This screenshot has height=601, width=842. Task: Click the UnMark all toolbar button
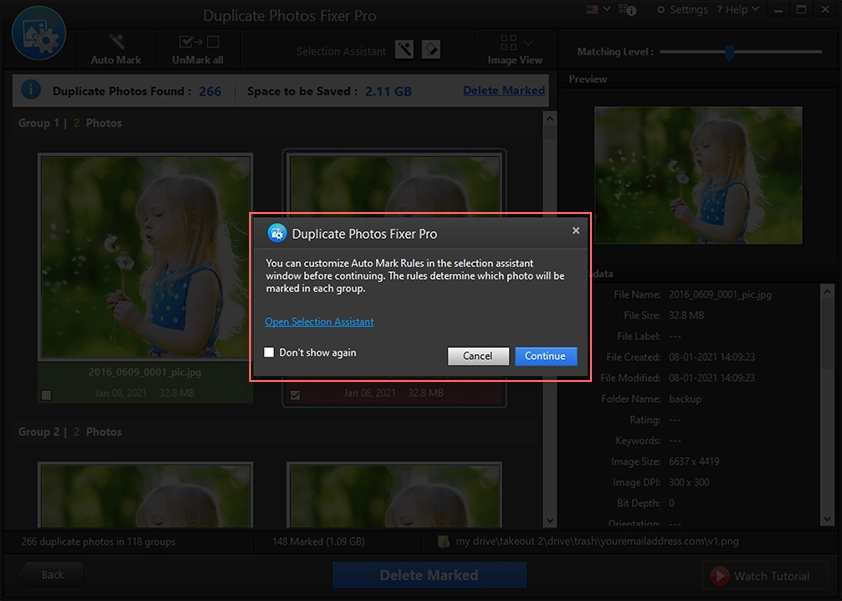click(x=198, y=49)
